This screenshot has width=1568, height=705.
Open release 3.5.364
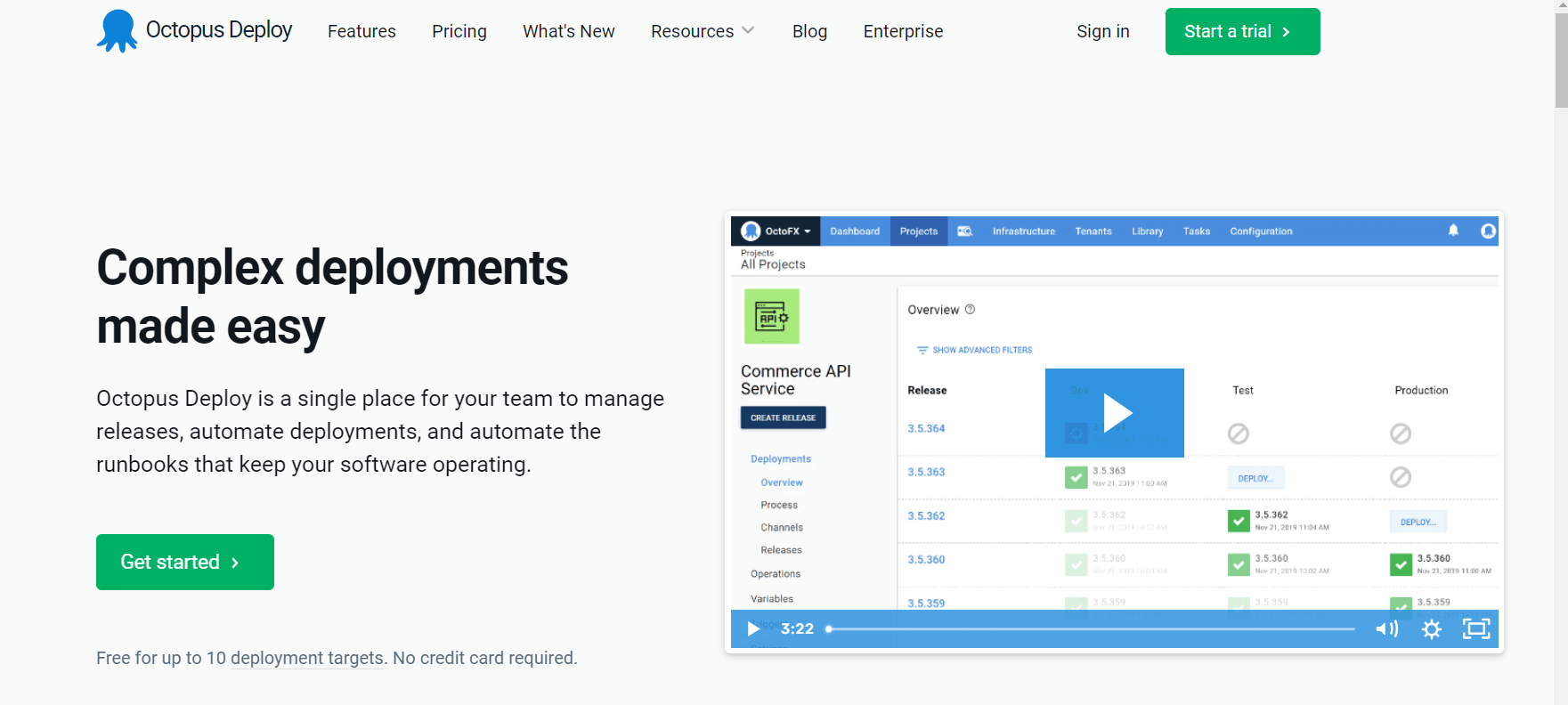pyautogui.click(x=926, y=429)
